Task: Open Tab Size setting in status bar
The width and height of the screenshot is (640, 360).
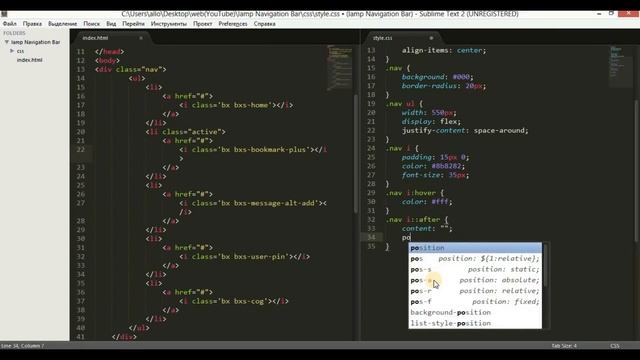Action: click(564, 346)
